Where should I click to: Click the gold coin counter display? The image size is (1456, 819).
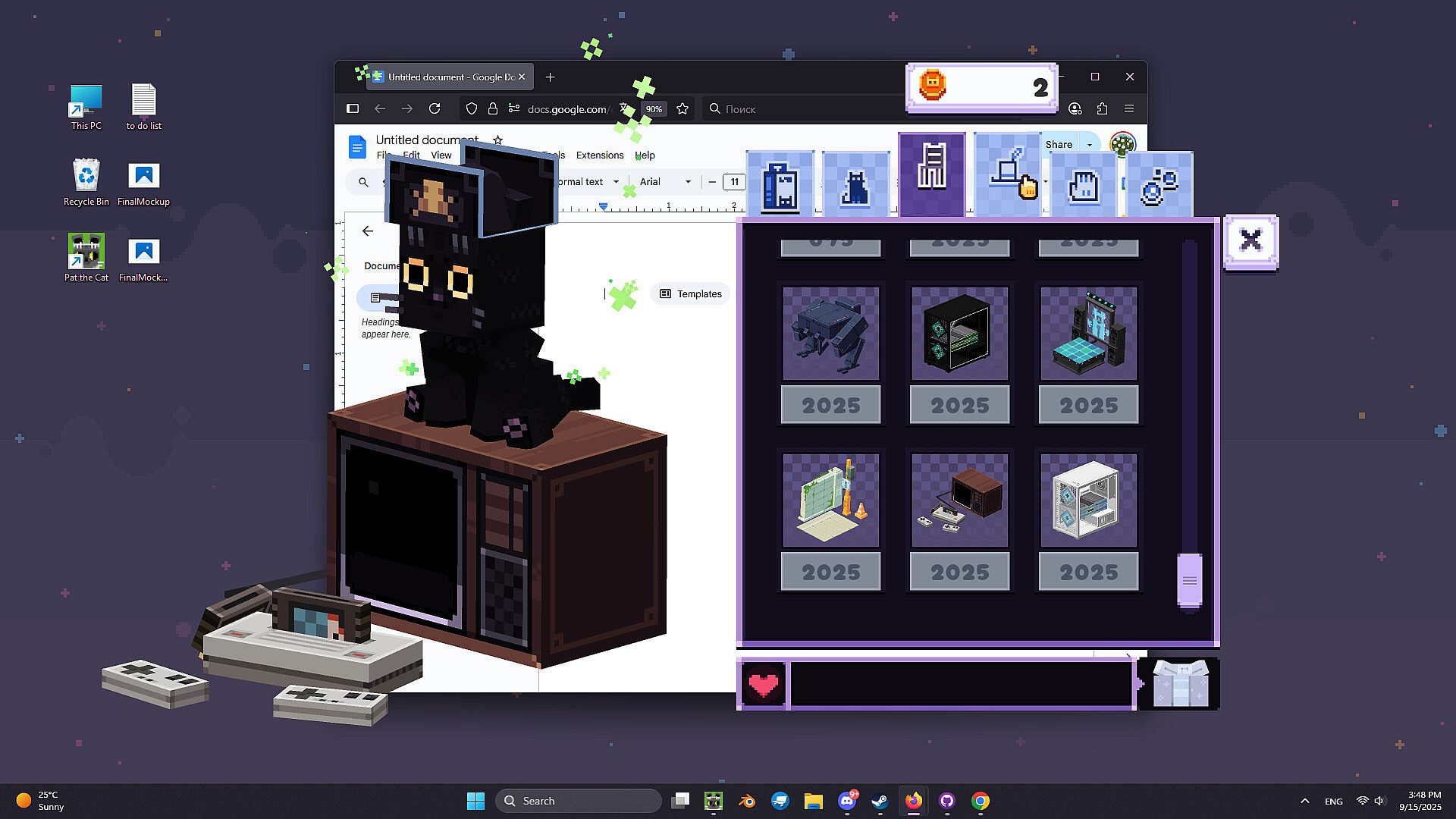[981, 87]
